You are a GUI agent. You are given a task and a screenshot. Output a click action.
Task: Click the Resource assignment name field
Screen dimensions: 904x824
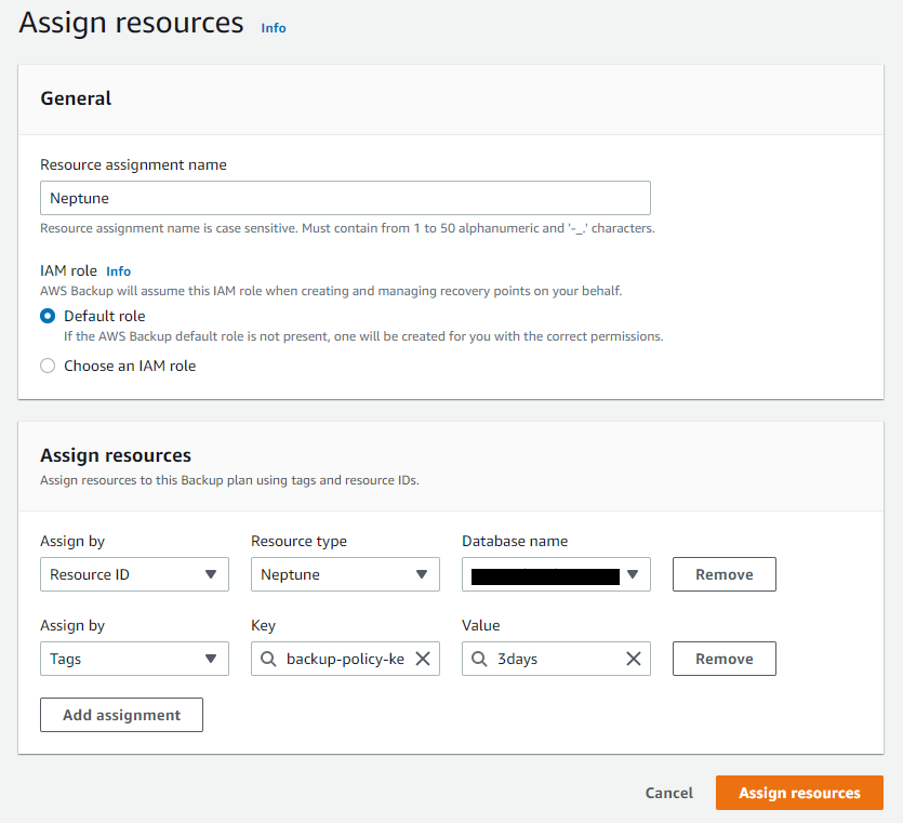[344, 197]
